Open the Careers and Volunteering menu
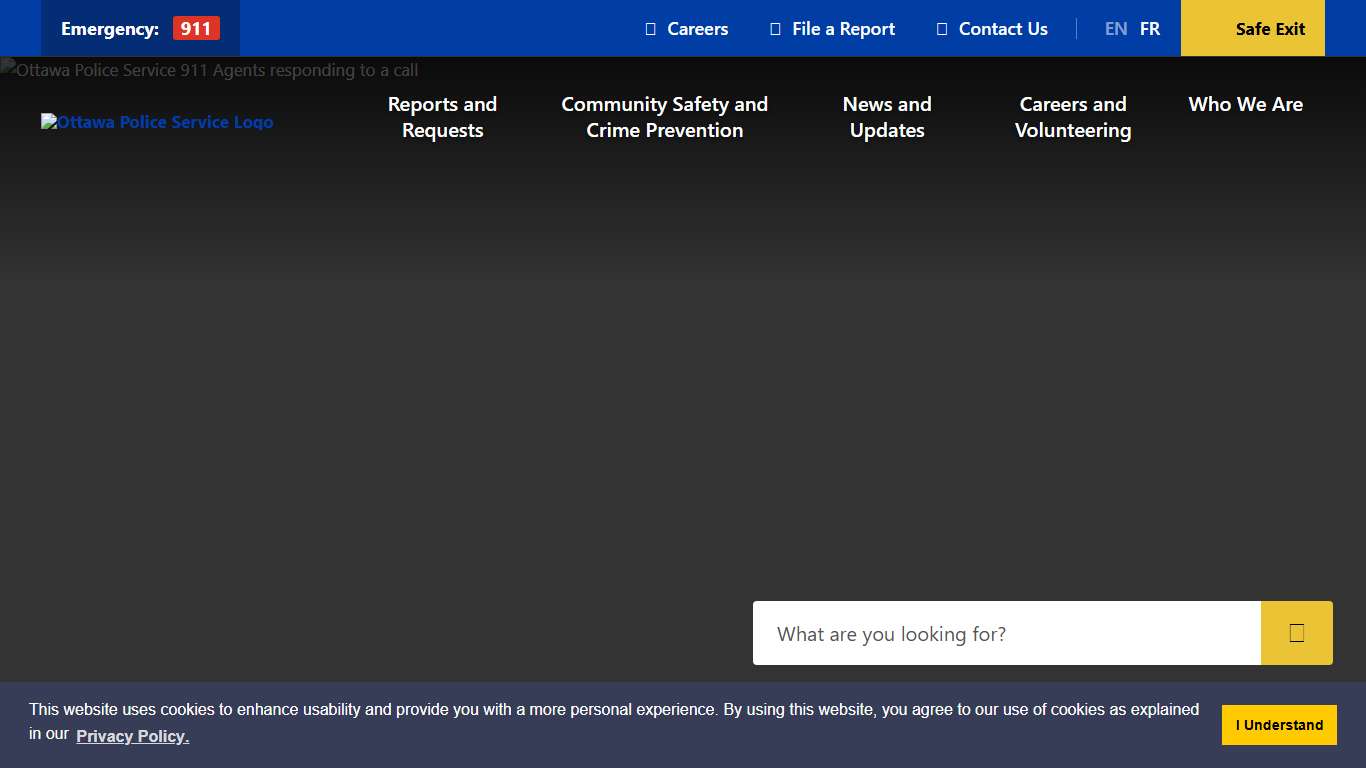The image size is (1366, 768). pos(1073,117)
